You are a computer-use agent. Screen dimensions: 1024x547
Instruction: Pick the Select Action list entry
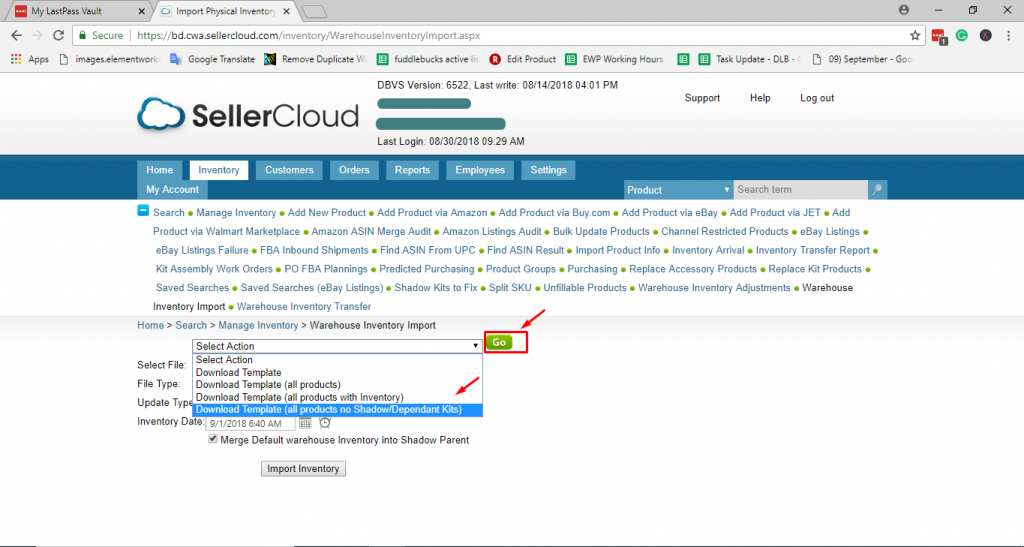coord(337,360)
